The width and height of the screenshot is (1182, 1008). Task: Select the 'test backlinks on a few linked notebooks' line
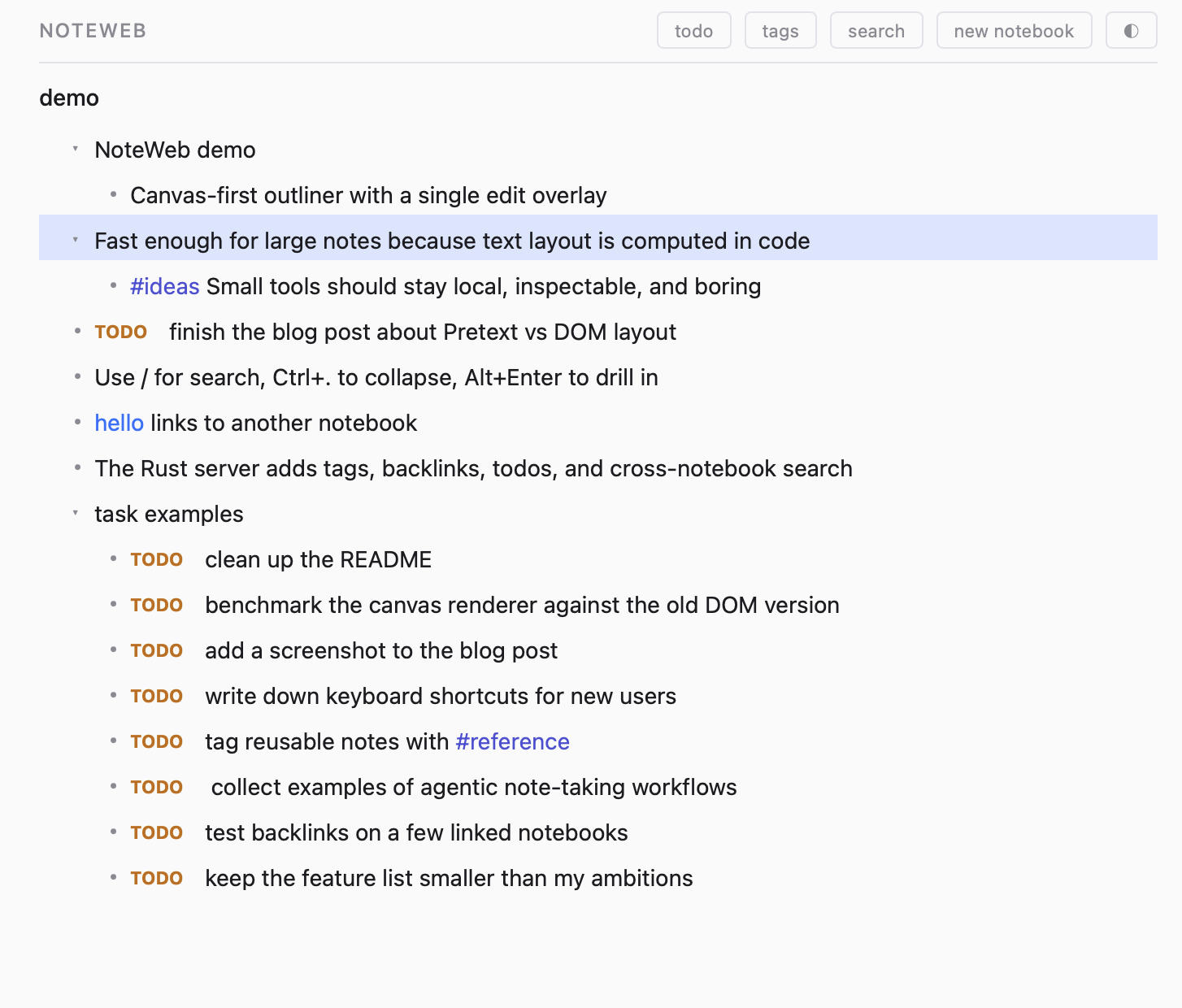pos(416,832)
